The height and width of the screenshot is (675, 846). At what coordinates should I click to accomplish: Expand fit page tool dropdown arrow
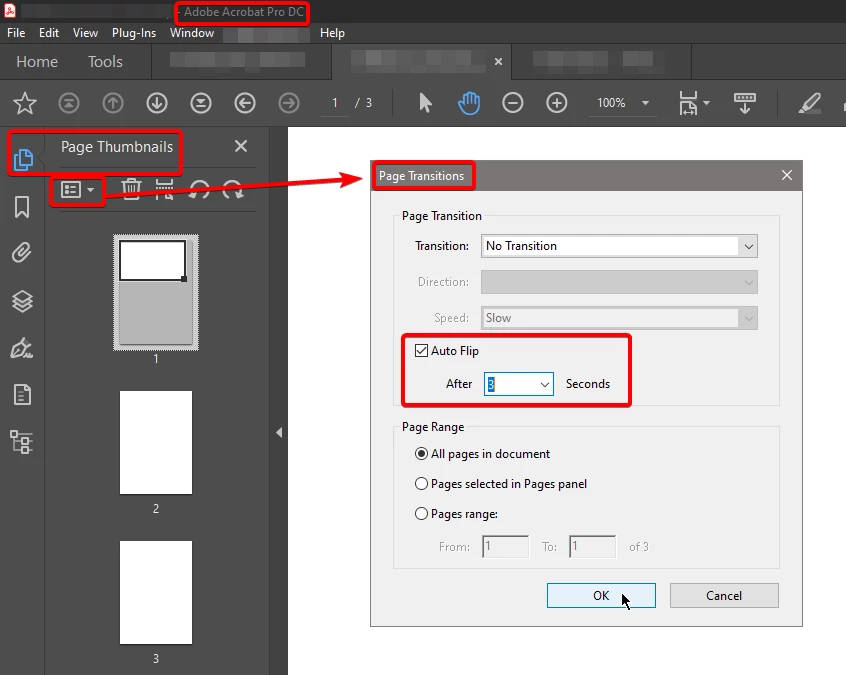point(706,103)
